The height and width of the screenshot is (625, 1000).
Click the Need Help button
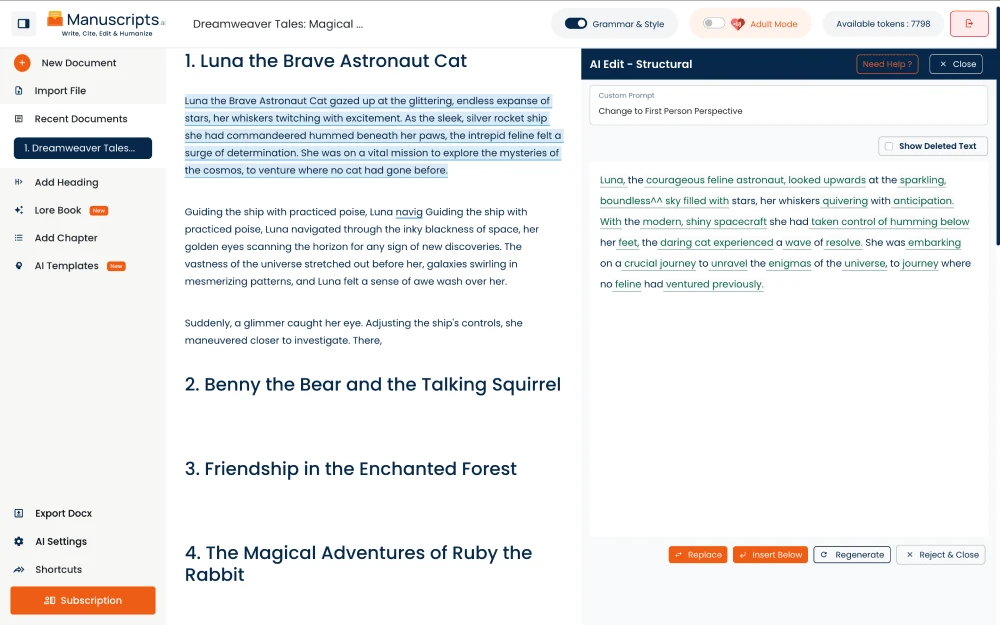coord(886,63)
